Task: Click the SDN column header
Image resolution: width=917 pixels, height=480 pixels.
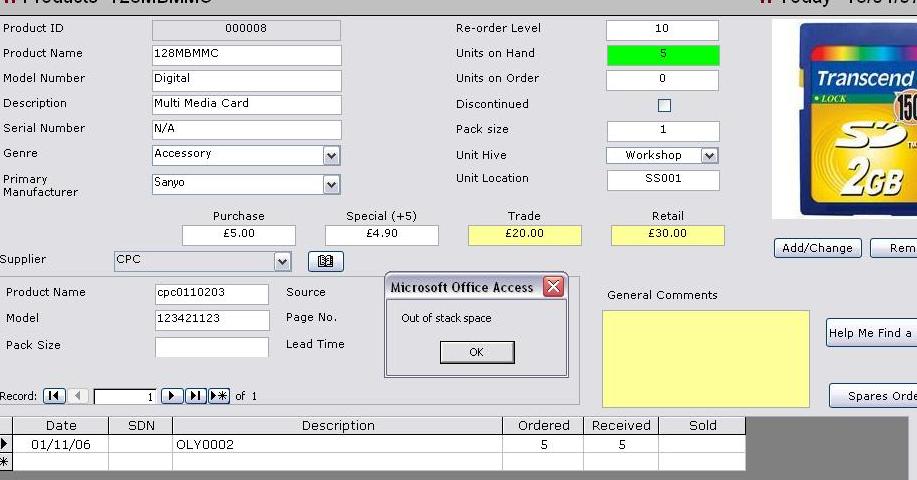Action: click(x=141, y=426)
